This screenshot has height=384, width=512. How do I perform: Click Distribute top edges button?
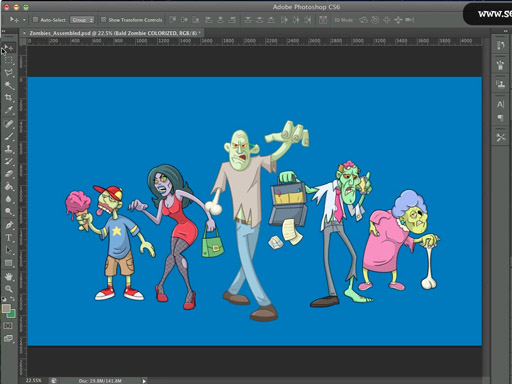[248, 20]
